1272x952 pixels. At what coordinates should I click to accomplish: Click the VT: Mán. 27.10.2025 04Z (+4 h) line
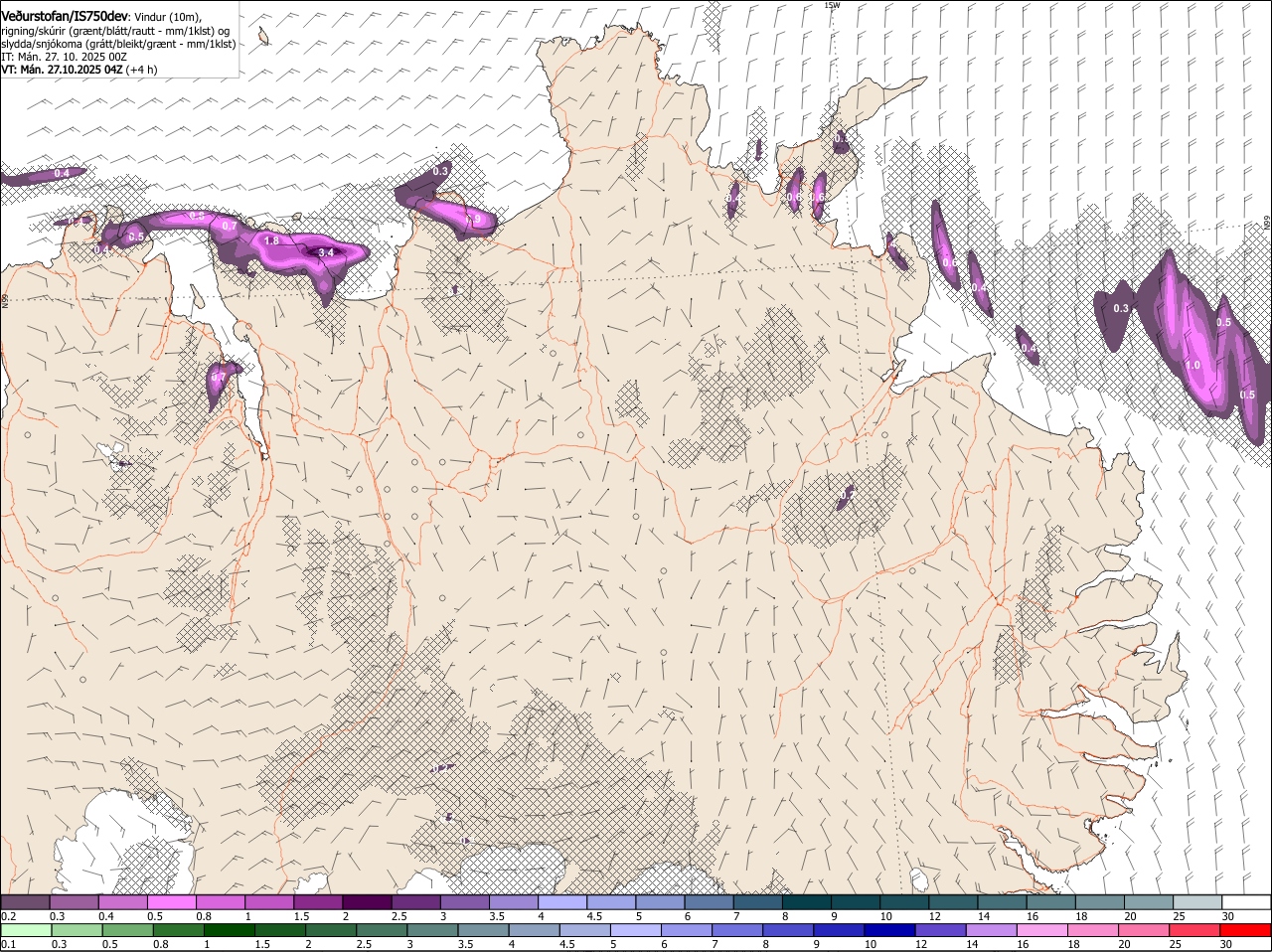pyautogui.click(x=79, y=70)
